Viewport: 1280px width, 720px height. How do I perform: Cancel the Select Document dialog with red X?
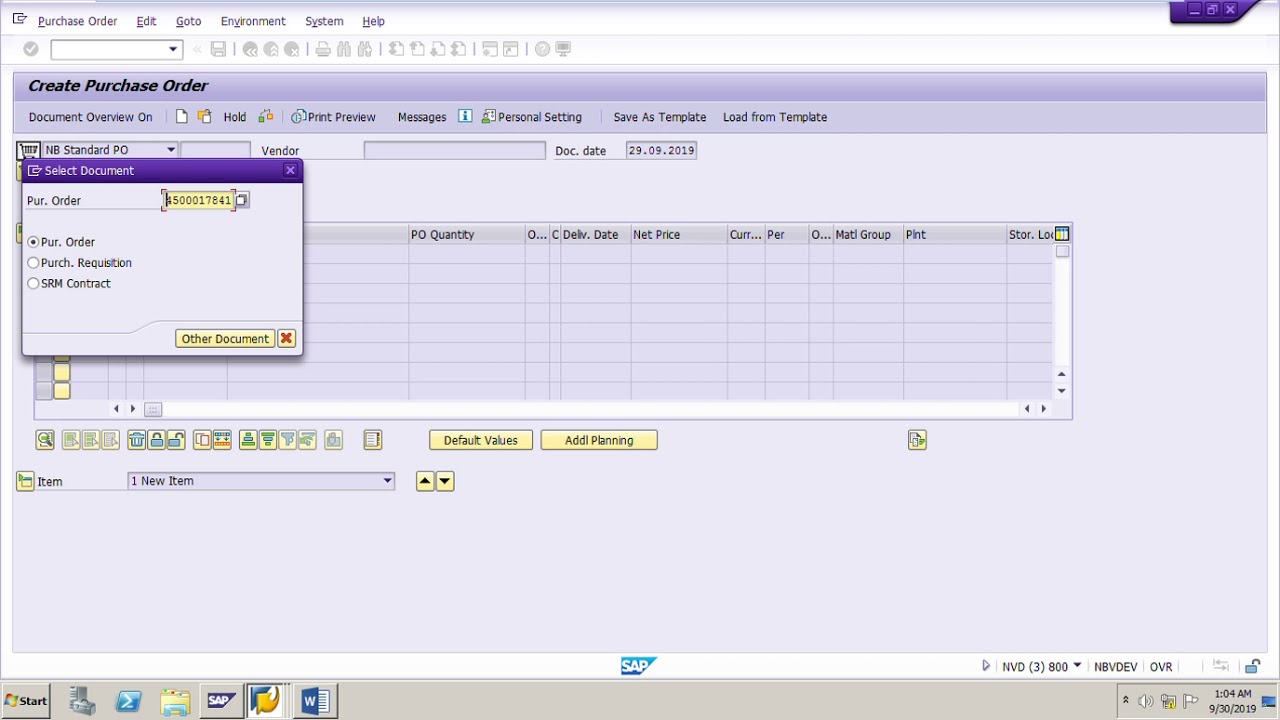[286, 339]
